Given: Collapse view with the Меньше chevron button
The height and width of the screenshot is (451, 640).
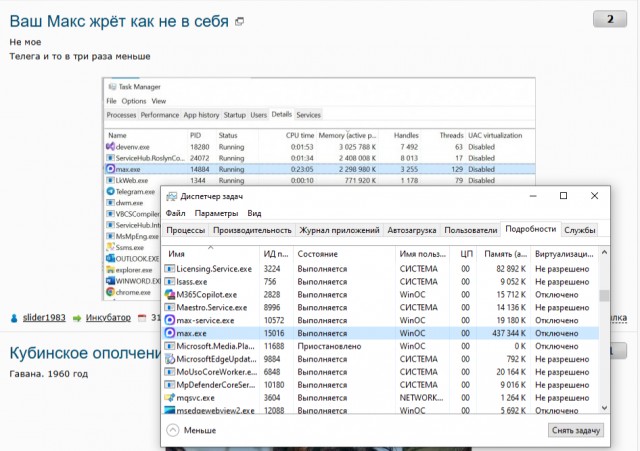Looking at the screenshot, I should pos(173,430).
